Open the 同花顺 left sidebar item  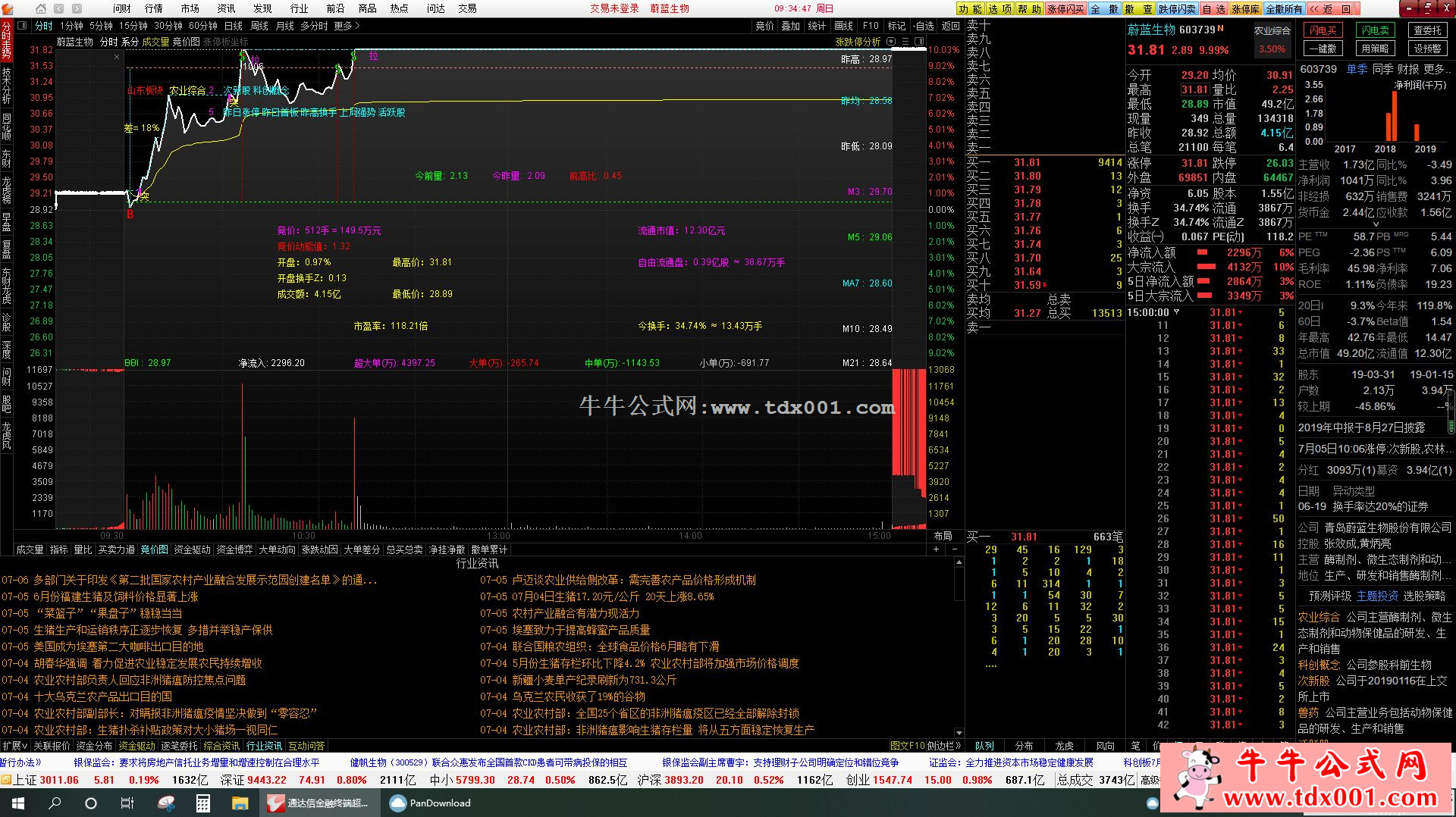click(x=7, y=126)
